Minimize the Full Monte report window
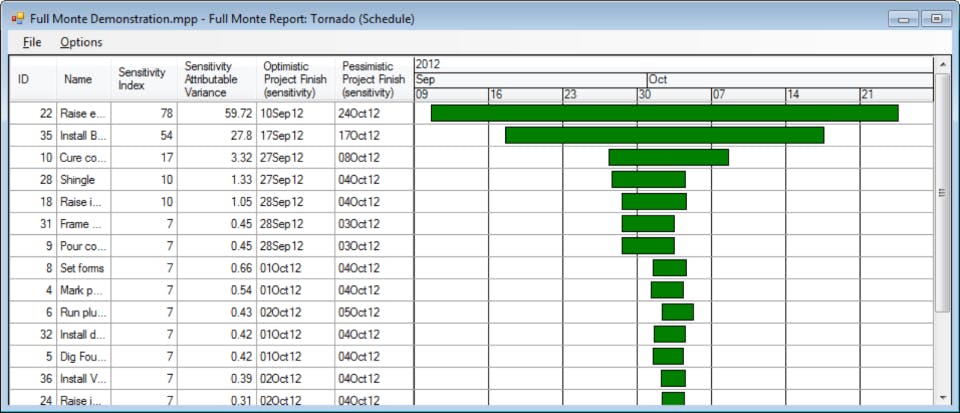This screenshot has width=960, height=413. point(904,19)
